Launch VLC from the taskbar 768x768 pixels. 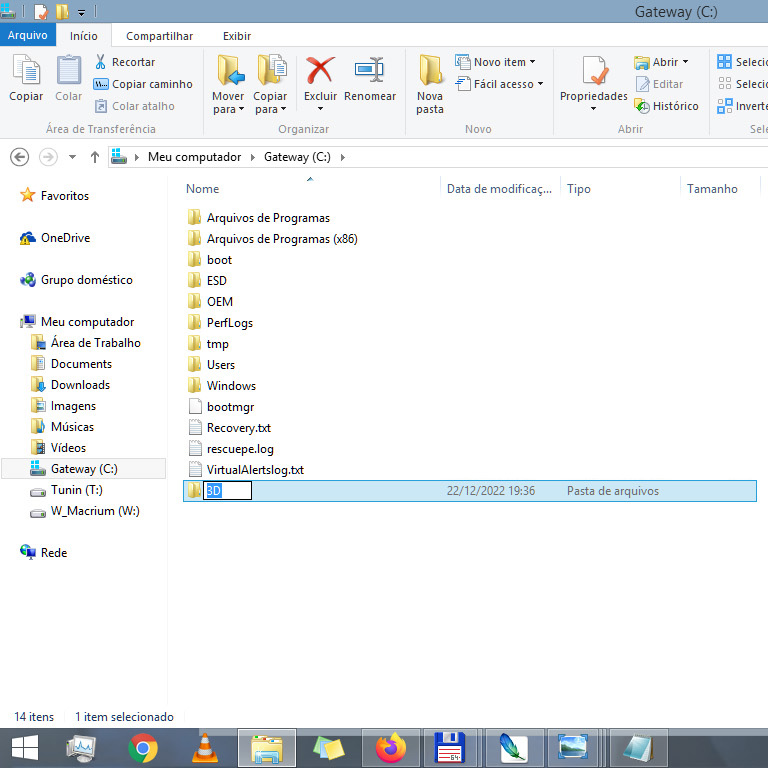pos(205,747)
